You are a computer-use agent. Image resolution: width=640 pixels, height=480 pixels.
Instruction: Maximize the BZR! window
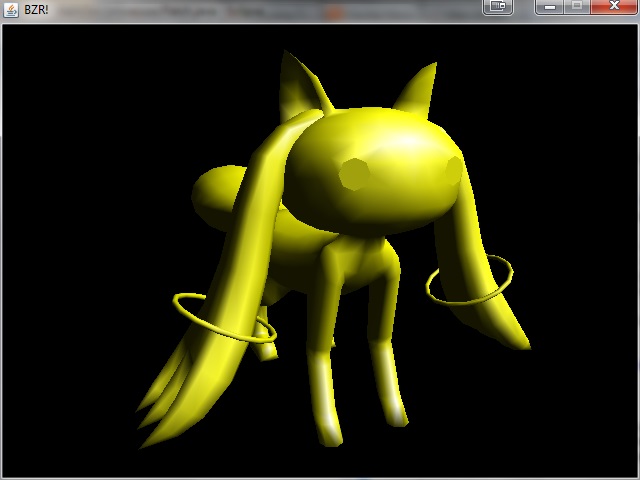point(577,7)
